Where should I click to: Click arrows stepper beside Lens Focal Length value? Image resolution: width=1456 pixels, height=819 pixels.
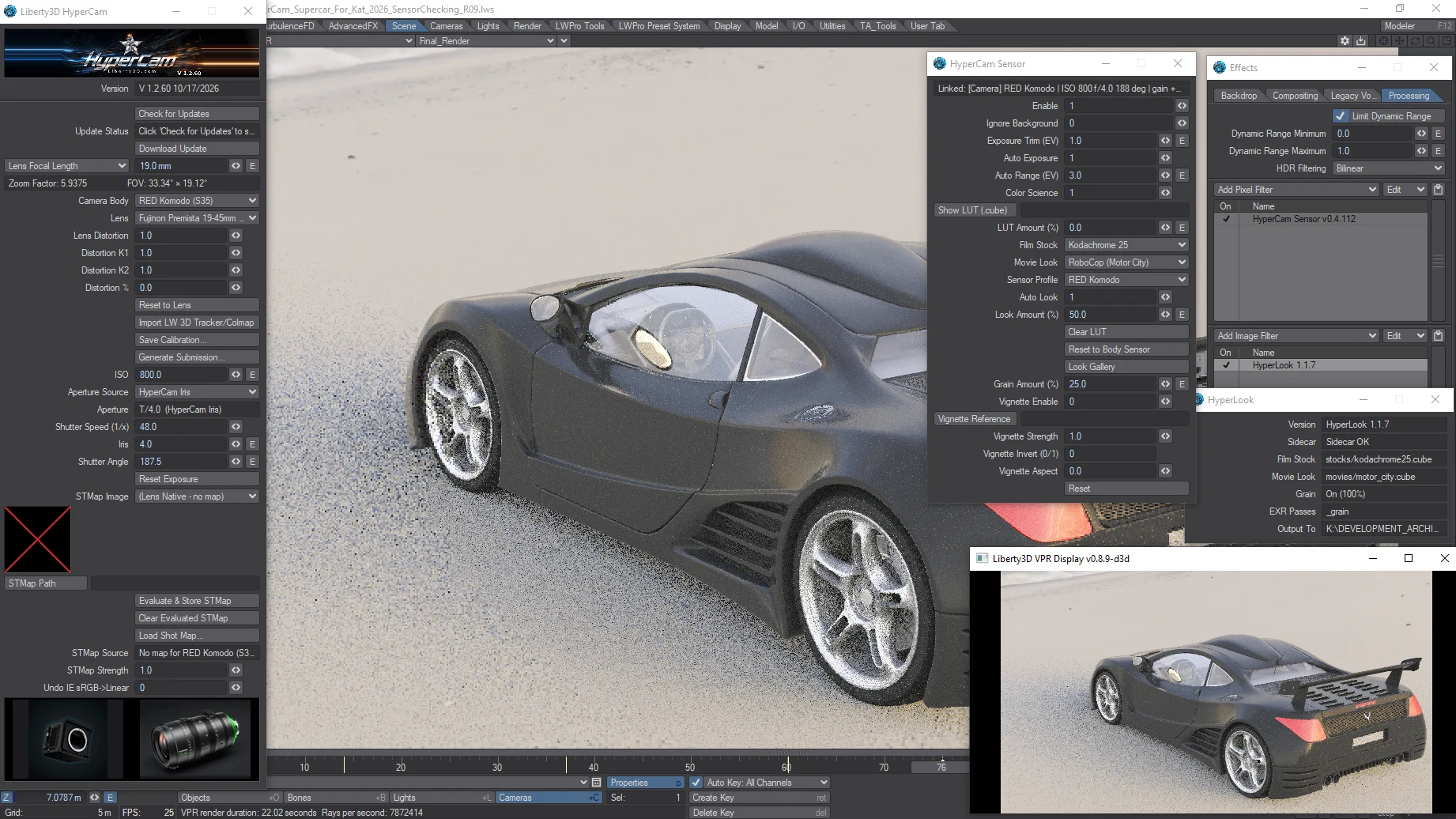point(236,166)
